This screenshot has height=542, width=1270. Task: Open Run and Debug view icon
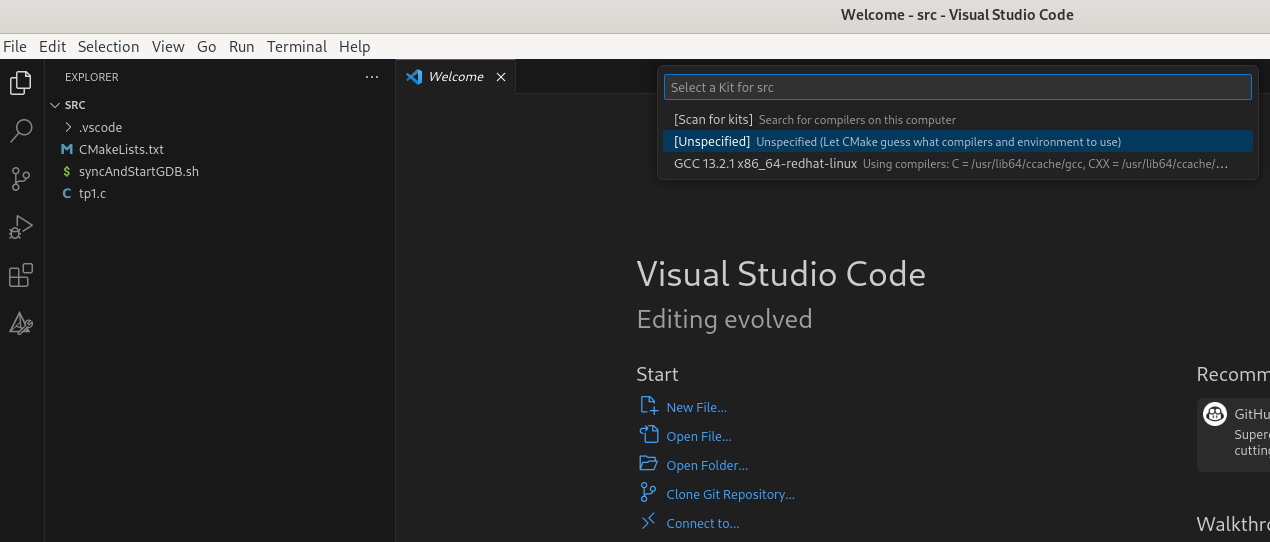(x=21, y=227)
